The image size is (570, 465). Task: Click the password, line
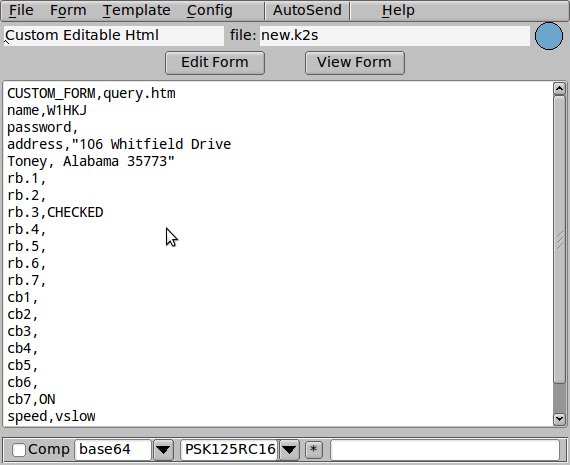43,128
